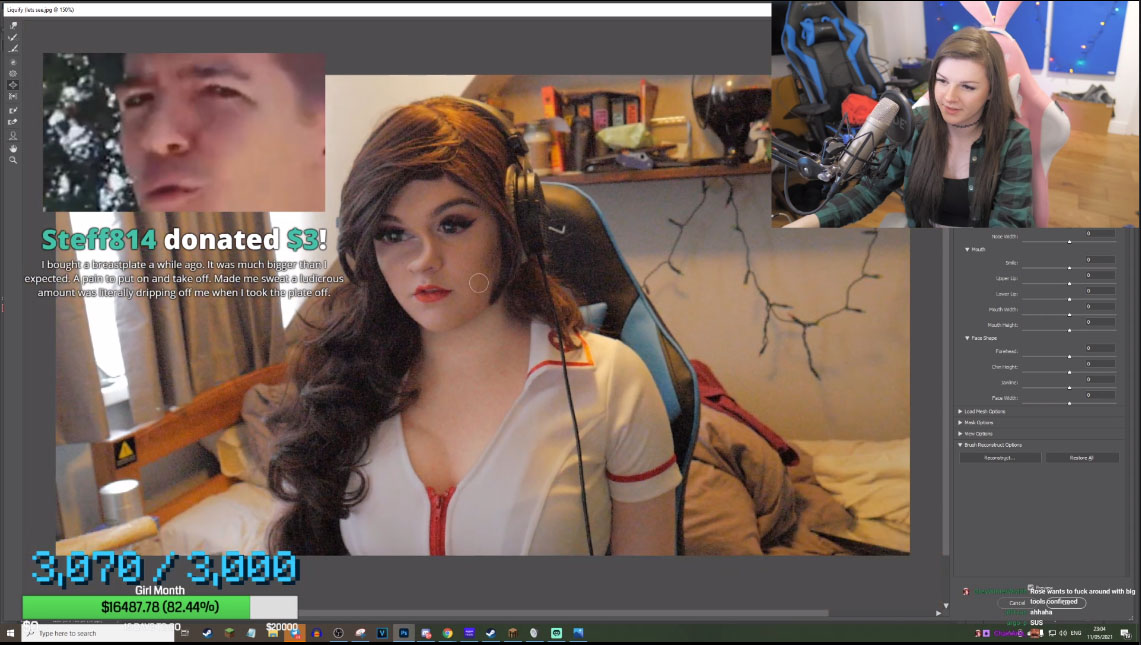Expand Load Mesh Options
Viewport: 1141px width, 645px height.
[x=960, y=411]
